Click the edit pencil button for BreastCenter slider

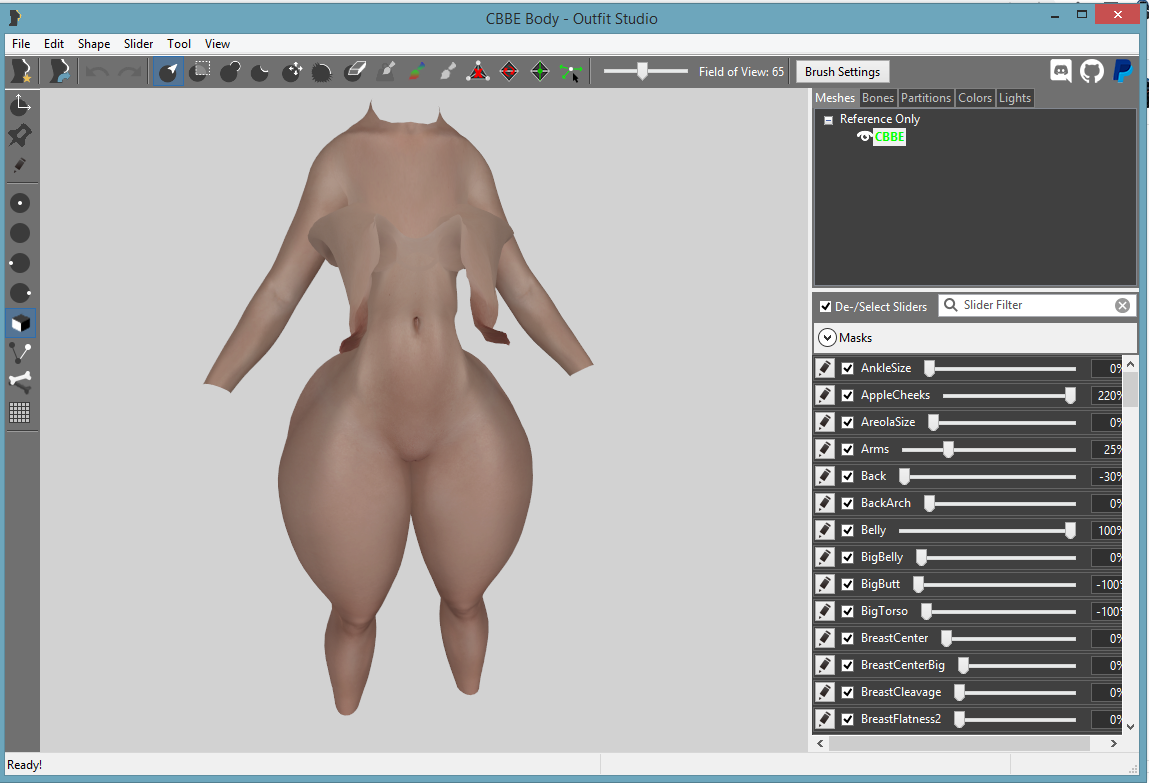click(x=825, y=638)
